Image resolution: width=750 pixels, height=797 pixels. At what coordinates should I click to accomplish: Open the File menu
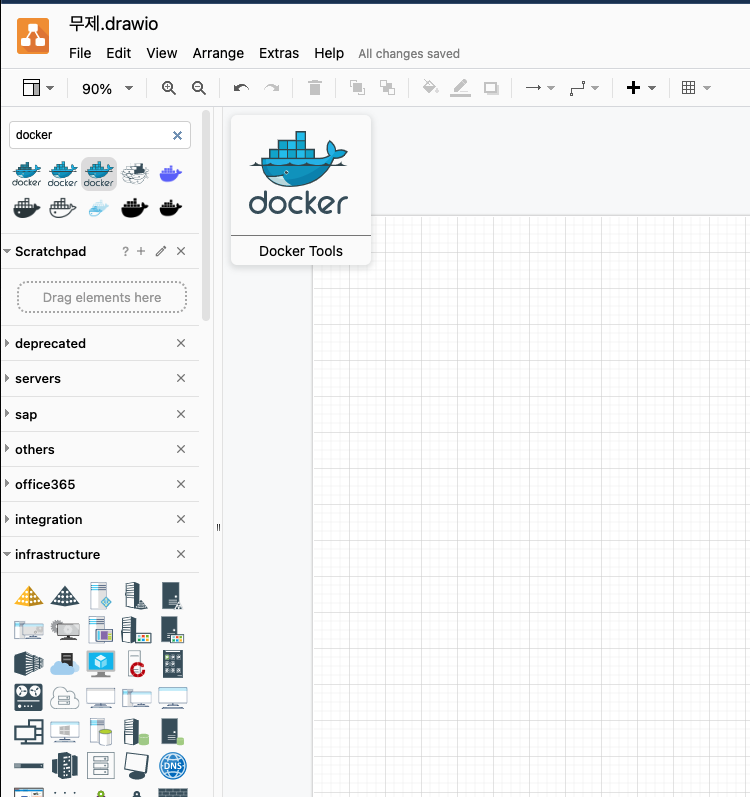point(80,53)
